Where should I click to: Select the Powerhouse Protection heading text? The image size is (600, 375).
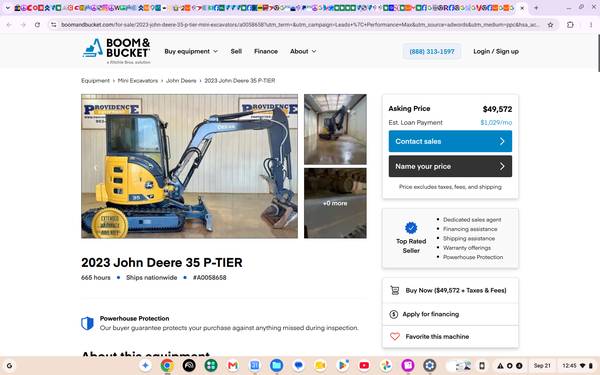(x=134, y=318)
